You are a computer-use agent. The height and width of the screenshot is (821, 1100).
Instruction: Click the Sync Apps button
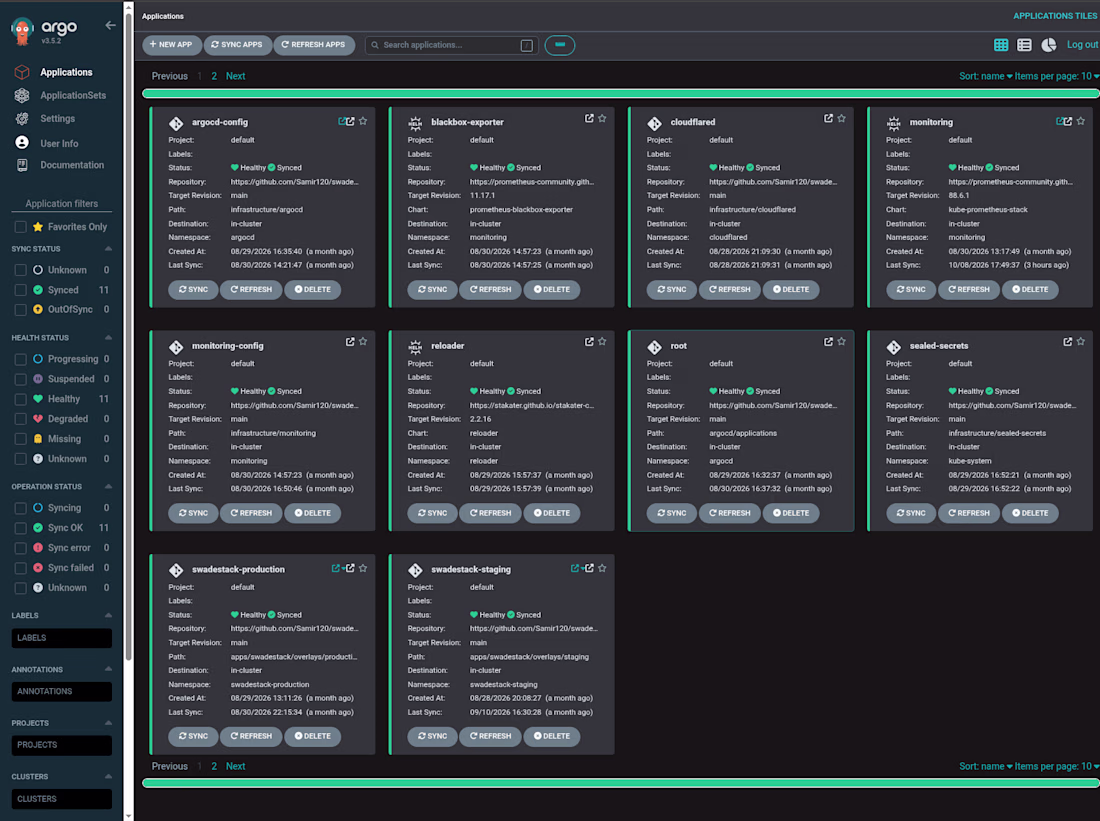coord(237,45)
